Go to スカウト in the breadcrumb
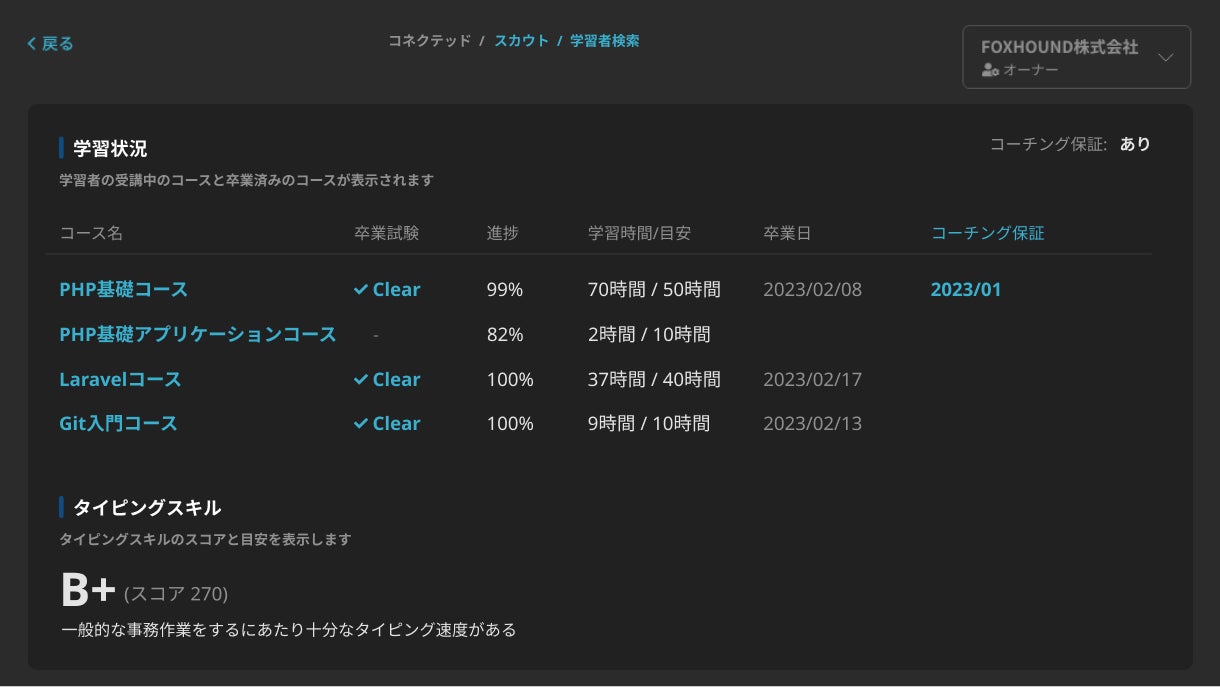Viewport: 1220px width, 687px height. tap(521, 41)
